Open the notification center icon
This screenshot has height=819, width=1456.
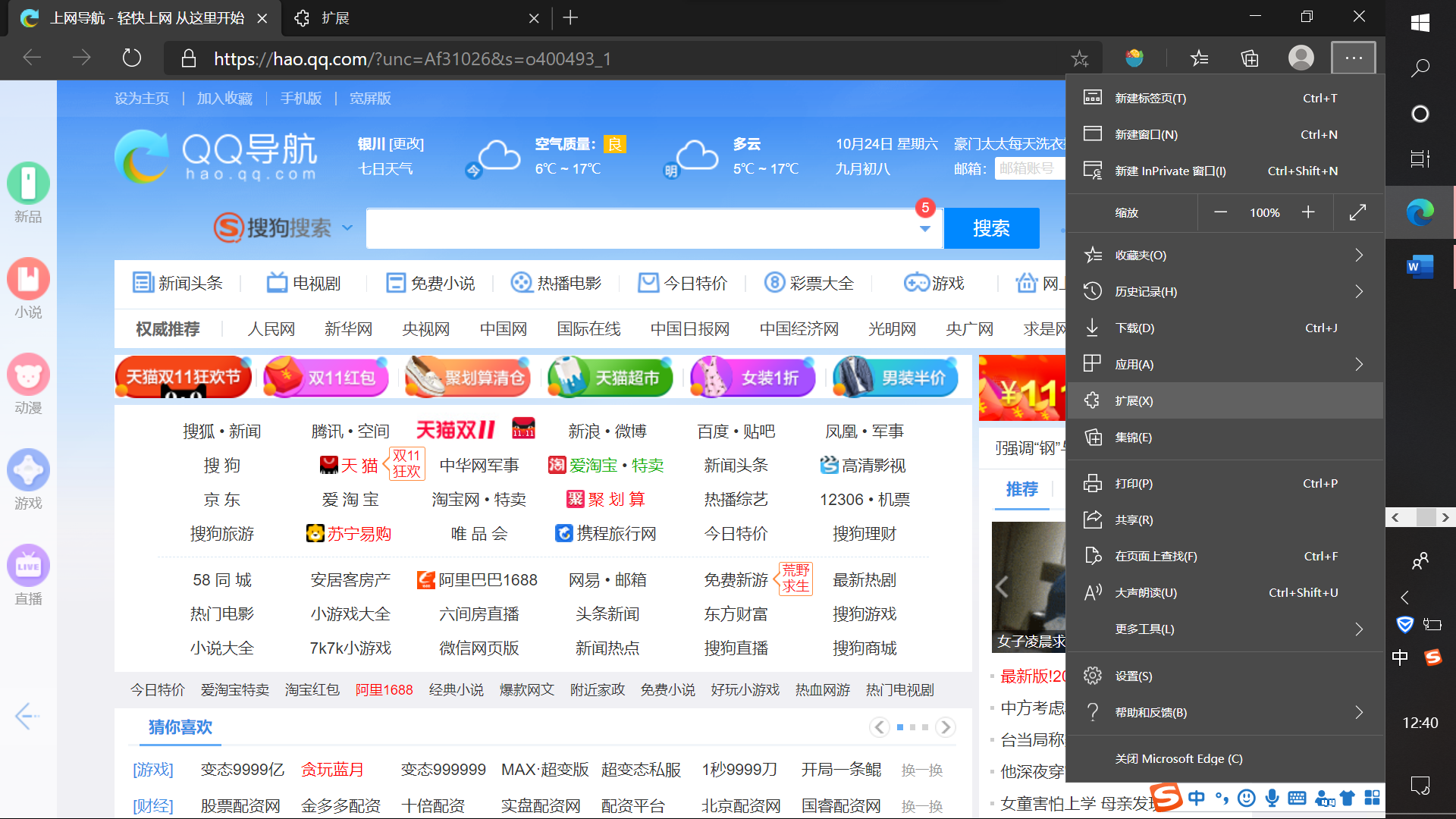pos(1420,786)
